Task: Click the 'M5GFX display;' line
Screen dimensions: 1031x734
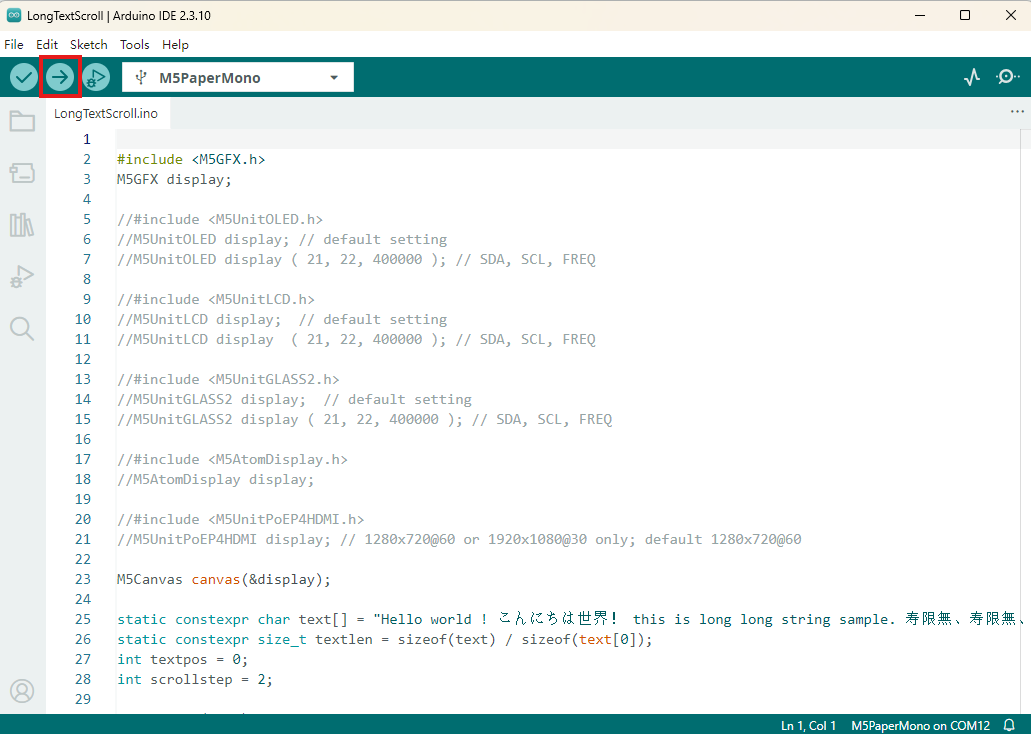Action: coord(174,180)
